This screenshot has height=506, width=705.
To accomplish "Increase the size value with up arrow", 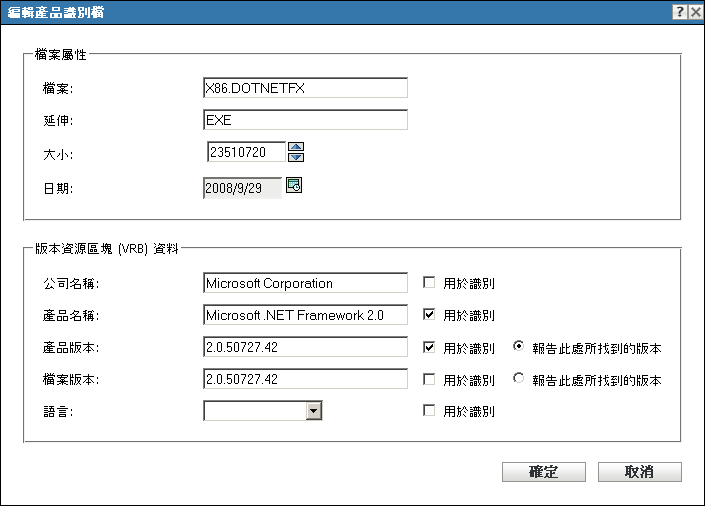I will click(295, 147).
